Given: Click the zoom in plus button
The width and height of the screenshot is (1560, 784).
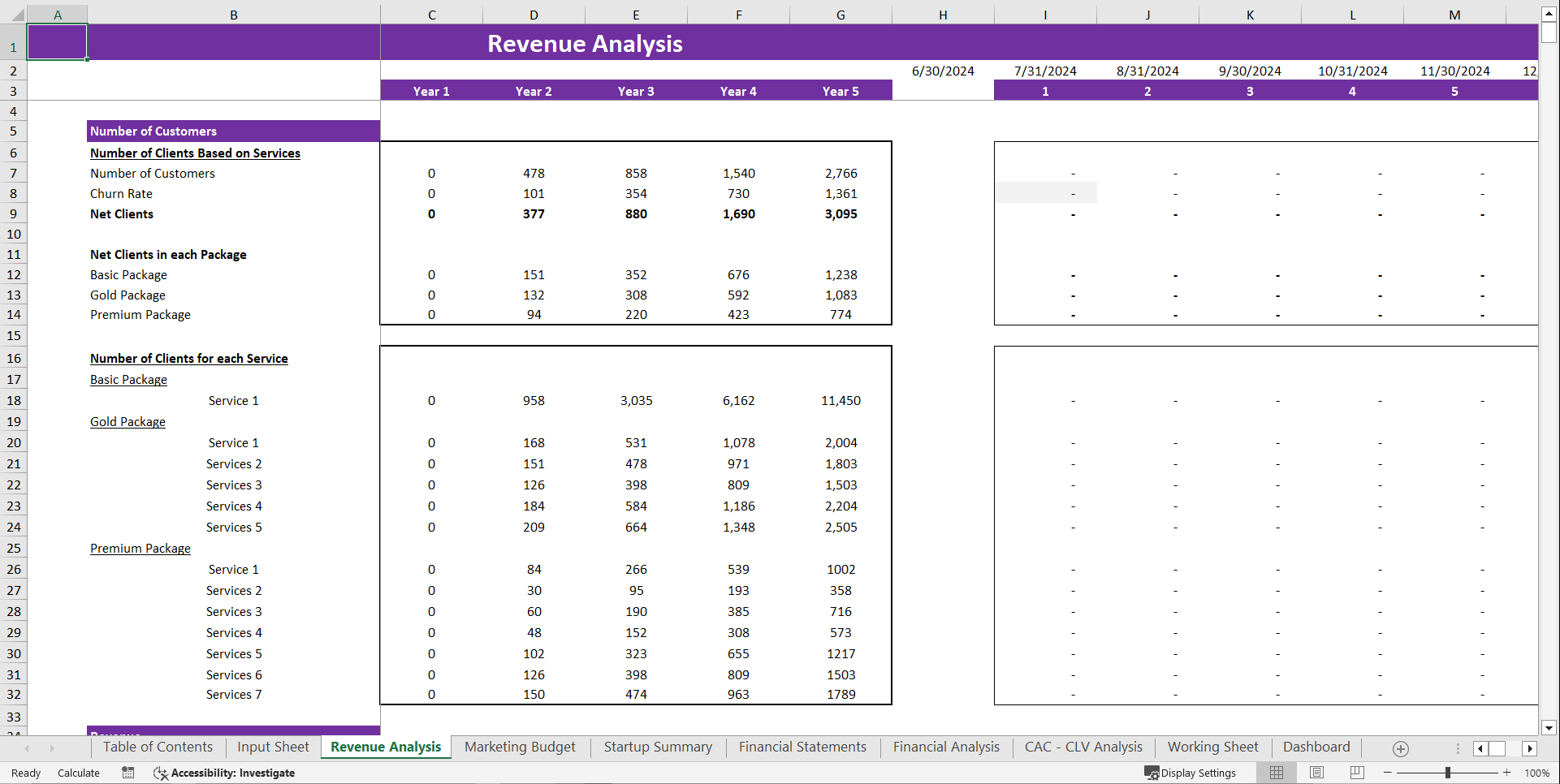Looking at the screenshot, I should click(1507, 773).
